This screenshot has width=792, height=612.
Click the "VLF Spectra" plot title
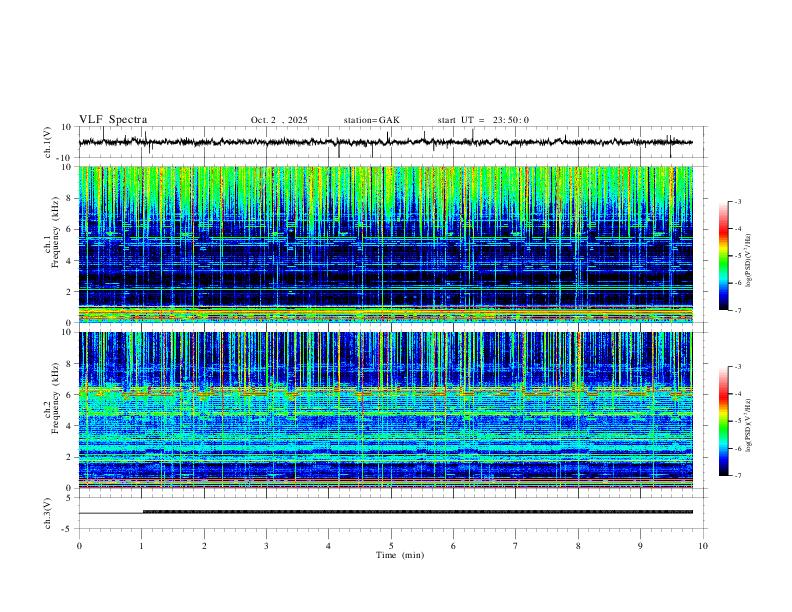[113, 120]
